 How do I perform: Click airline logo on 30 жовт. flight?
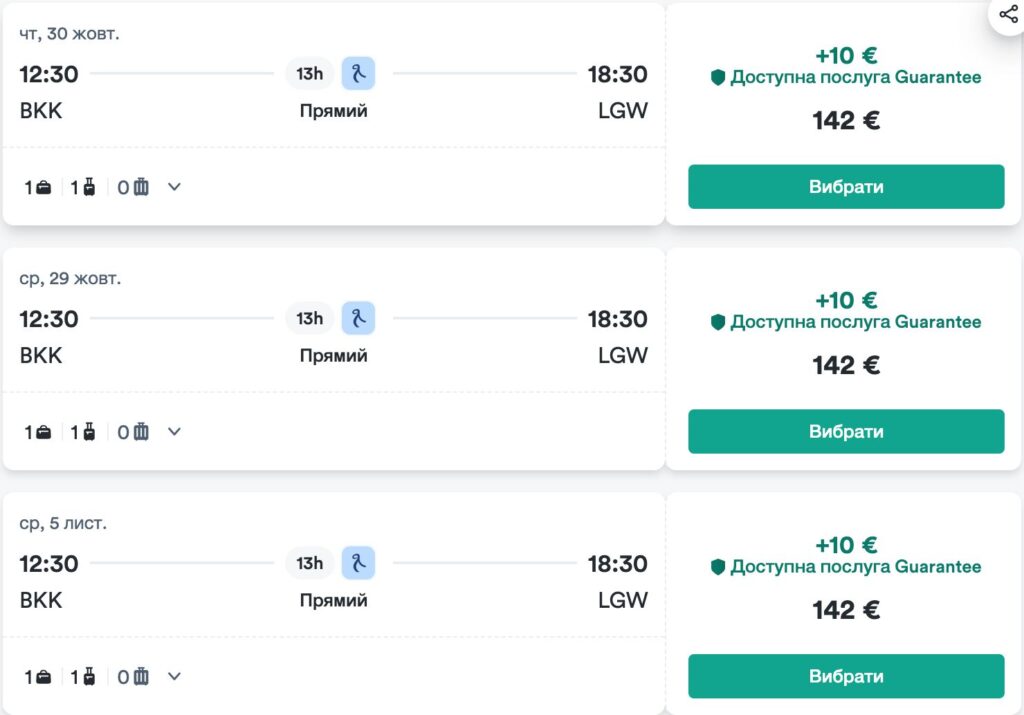358,73
